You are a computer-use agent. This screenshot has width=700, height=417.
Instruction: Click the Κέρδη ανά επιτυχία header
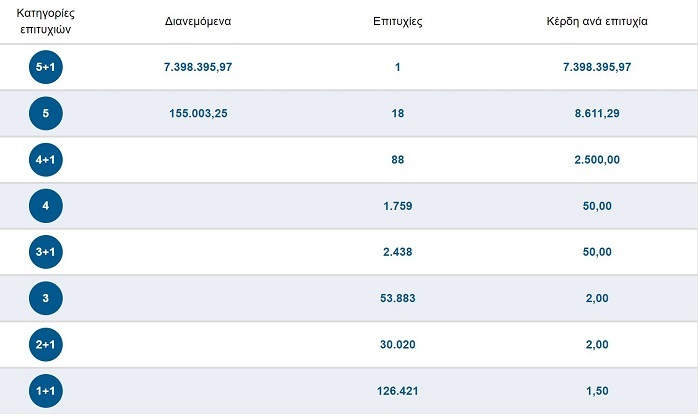598,22
